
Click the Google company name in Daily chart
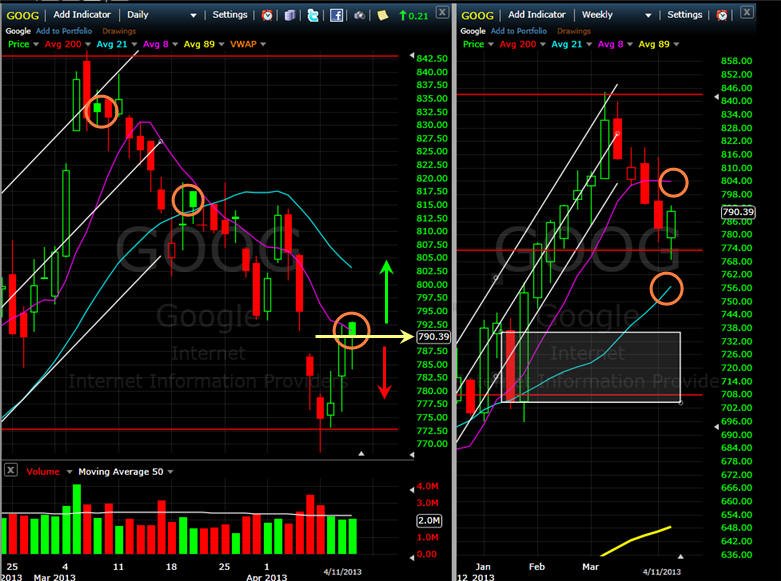pos(18,31)
